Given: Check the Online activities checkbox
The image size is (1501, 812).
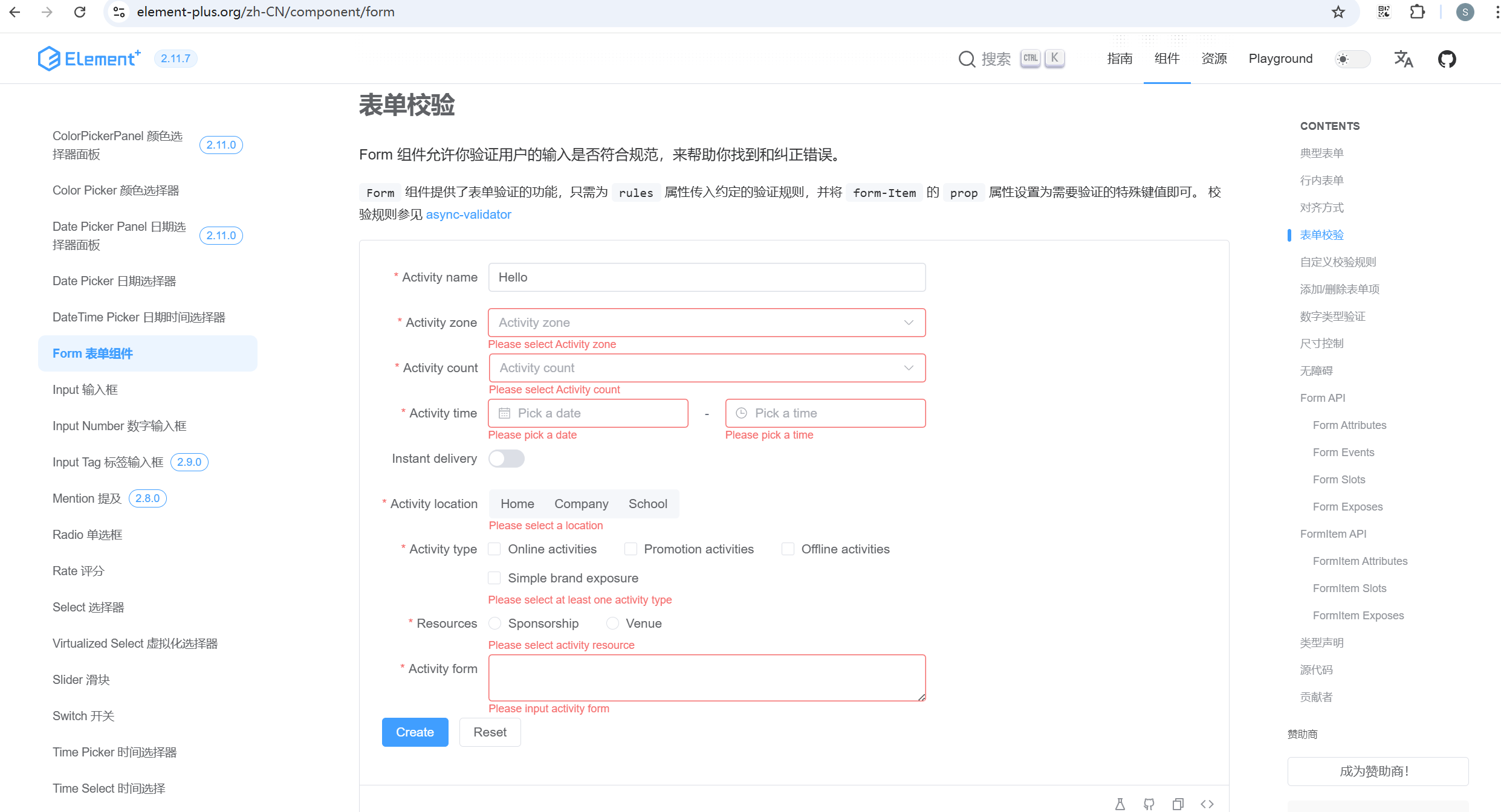Looking at the screenshot, I should tap(494, 549).
